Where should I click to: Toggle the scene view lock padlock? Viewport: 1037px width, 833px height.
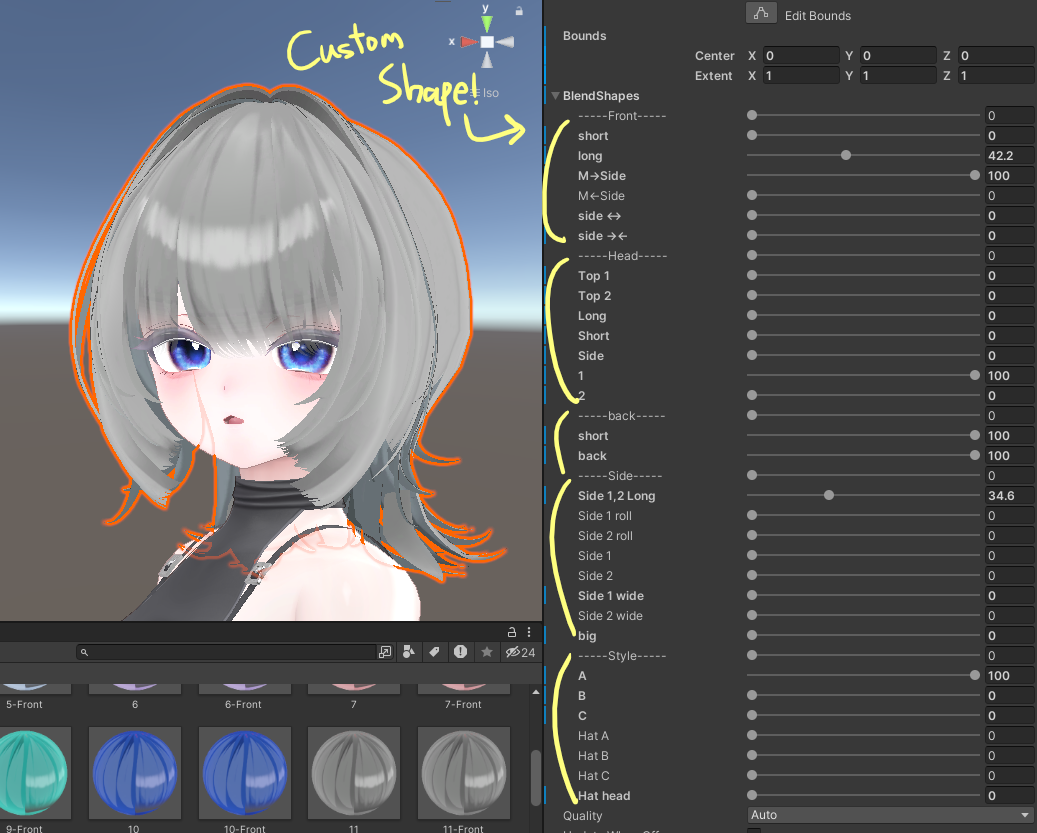point(519,10)
